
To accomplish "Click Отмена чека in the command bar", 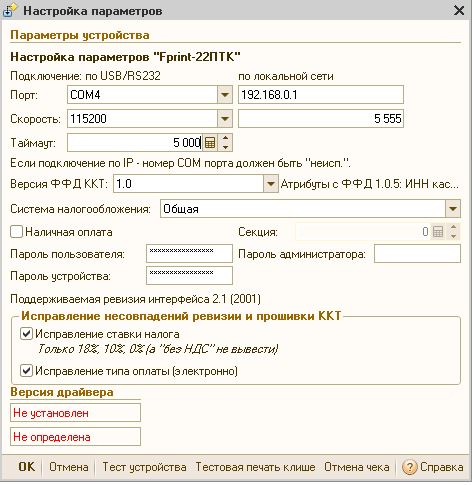I will 357,467.
